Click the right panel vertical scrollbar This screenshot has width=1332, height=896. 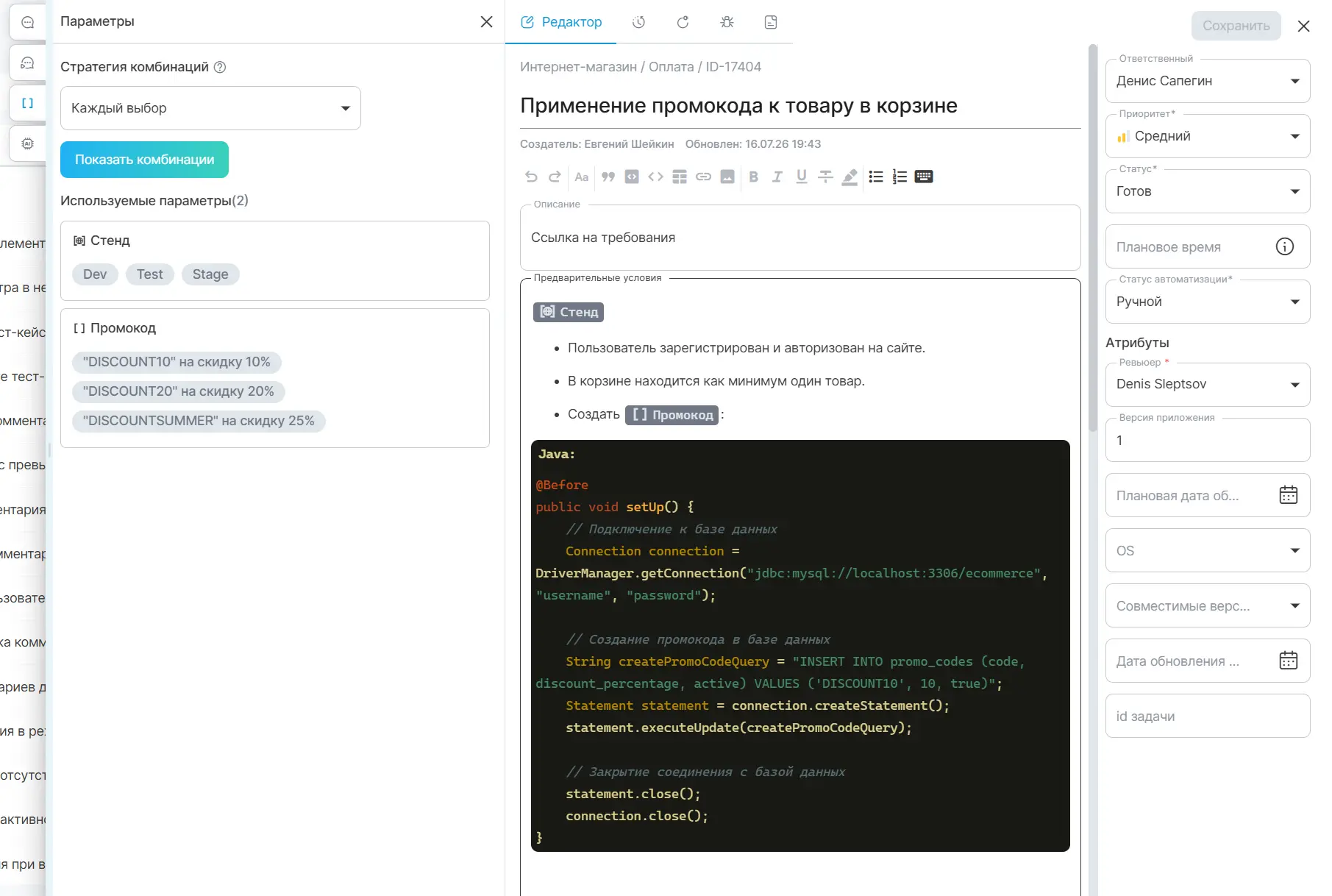coord(1092,239)
